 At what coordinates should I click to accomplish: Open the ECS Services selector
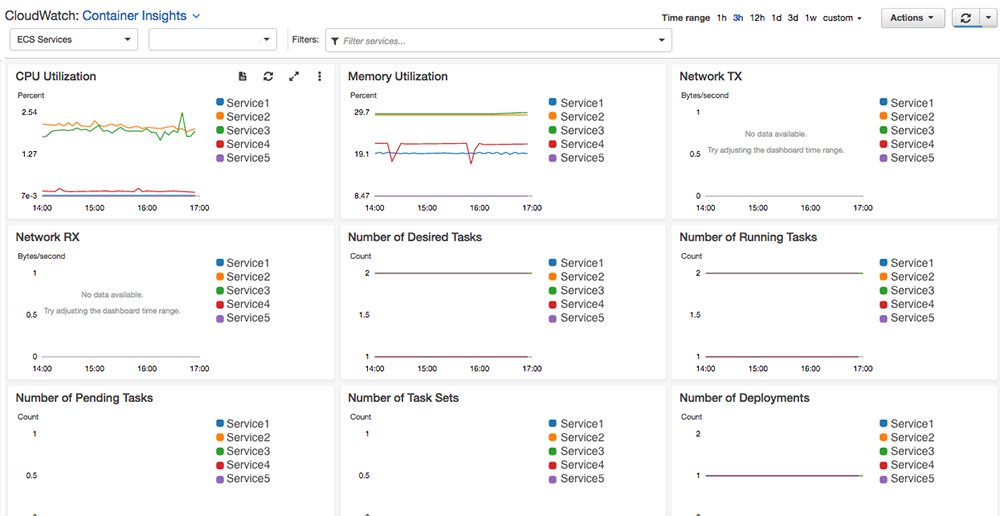point(74,39)
